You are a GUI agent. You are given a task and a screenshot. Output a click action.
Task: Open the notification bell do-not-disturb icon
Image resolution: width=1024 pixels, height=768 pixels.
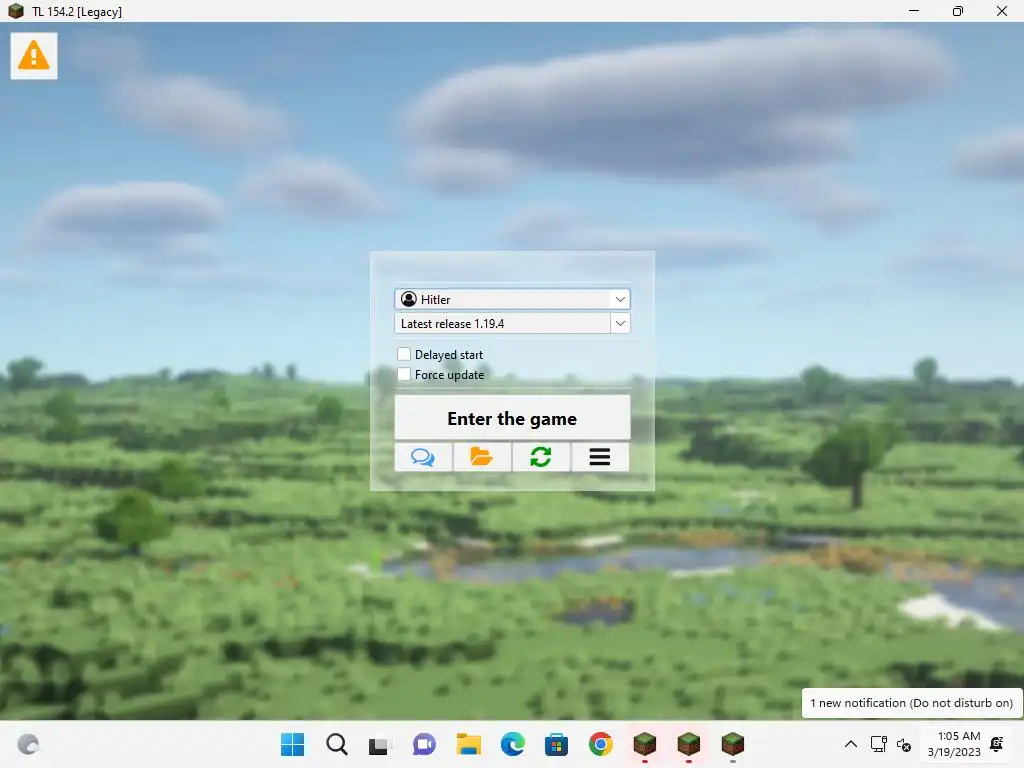point(997,744)
